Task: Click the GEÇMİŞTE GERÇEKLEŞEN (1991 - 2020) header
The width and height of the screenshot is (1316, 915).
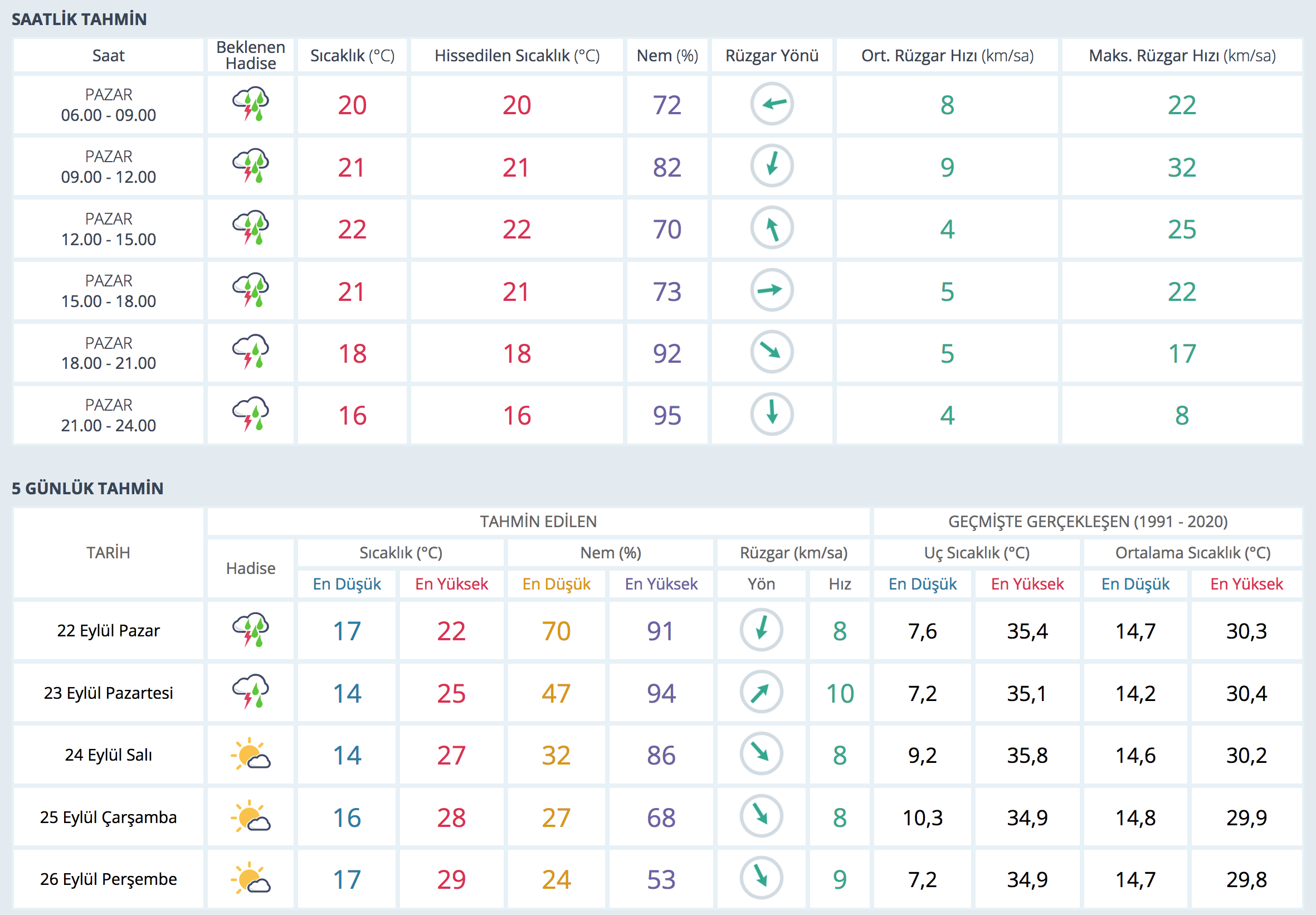Action: coord(1088,521)
